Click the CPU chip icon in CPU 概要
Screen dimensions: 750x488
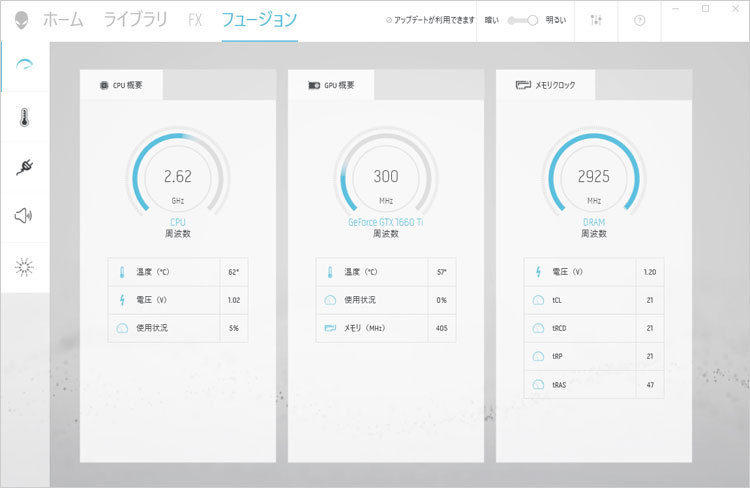[104, 85]
